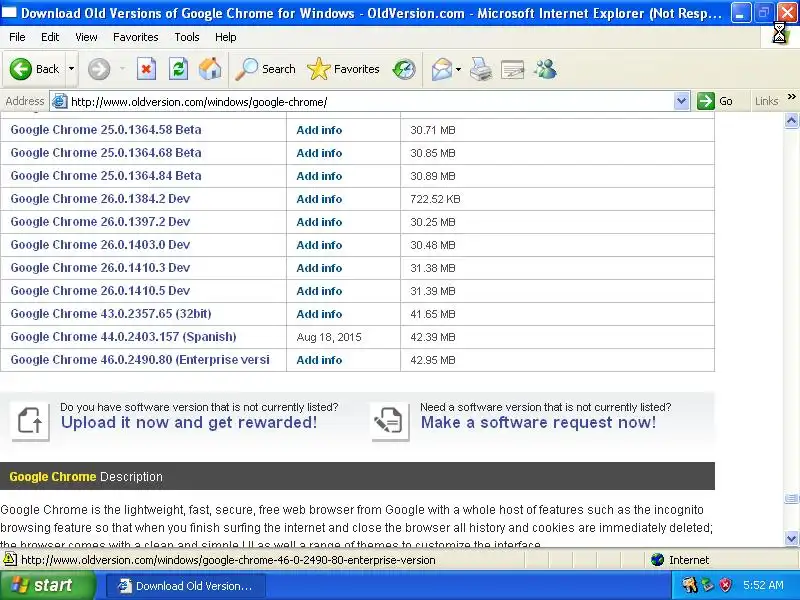Open Google Chrome 26.0.1410.5 Dev link

pyautogui.click(x=100, y=290)
